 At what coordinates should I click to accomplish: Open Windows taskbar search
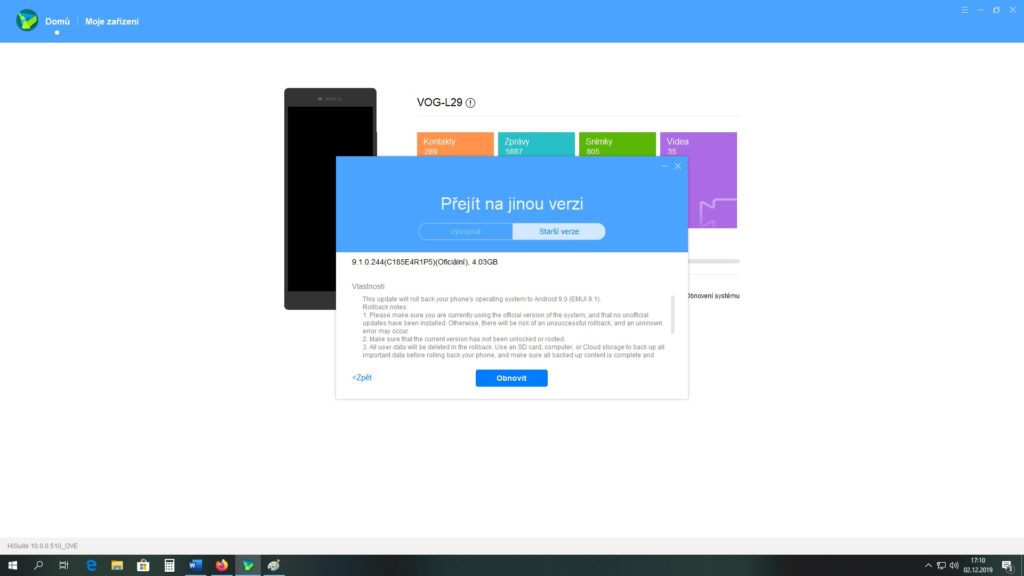[39, 566]
